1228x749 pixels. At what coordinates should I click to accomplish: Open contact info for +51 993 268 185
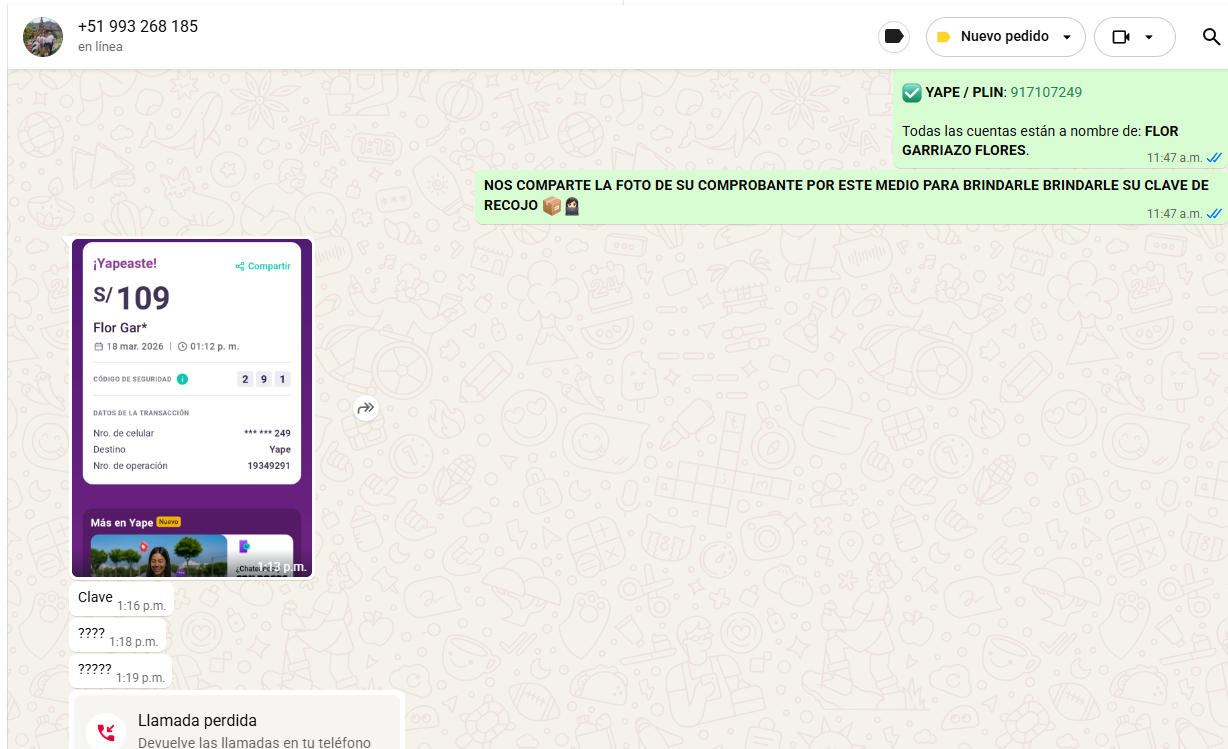pyautogui.click(x=138, y=27)
